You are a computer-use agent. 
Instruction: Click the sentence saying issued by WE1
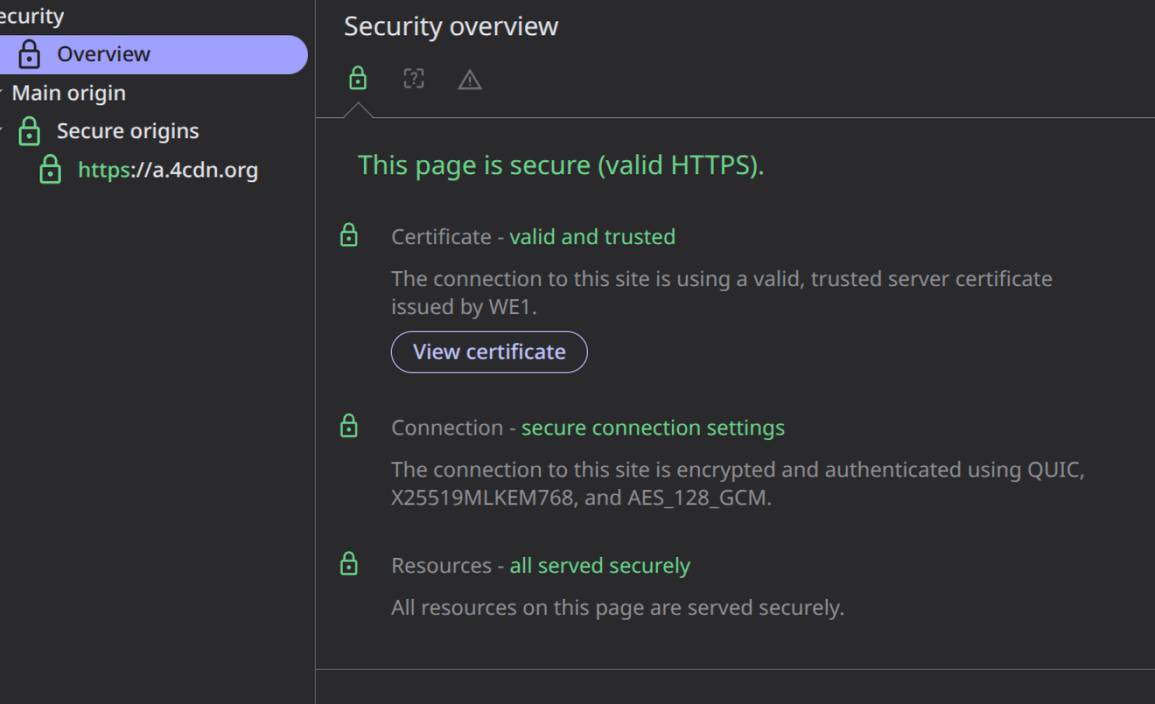point(722,292)
